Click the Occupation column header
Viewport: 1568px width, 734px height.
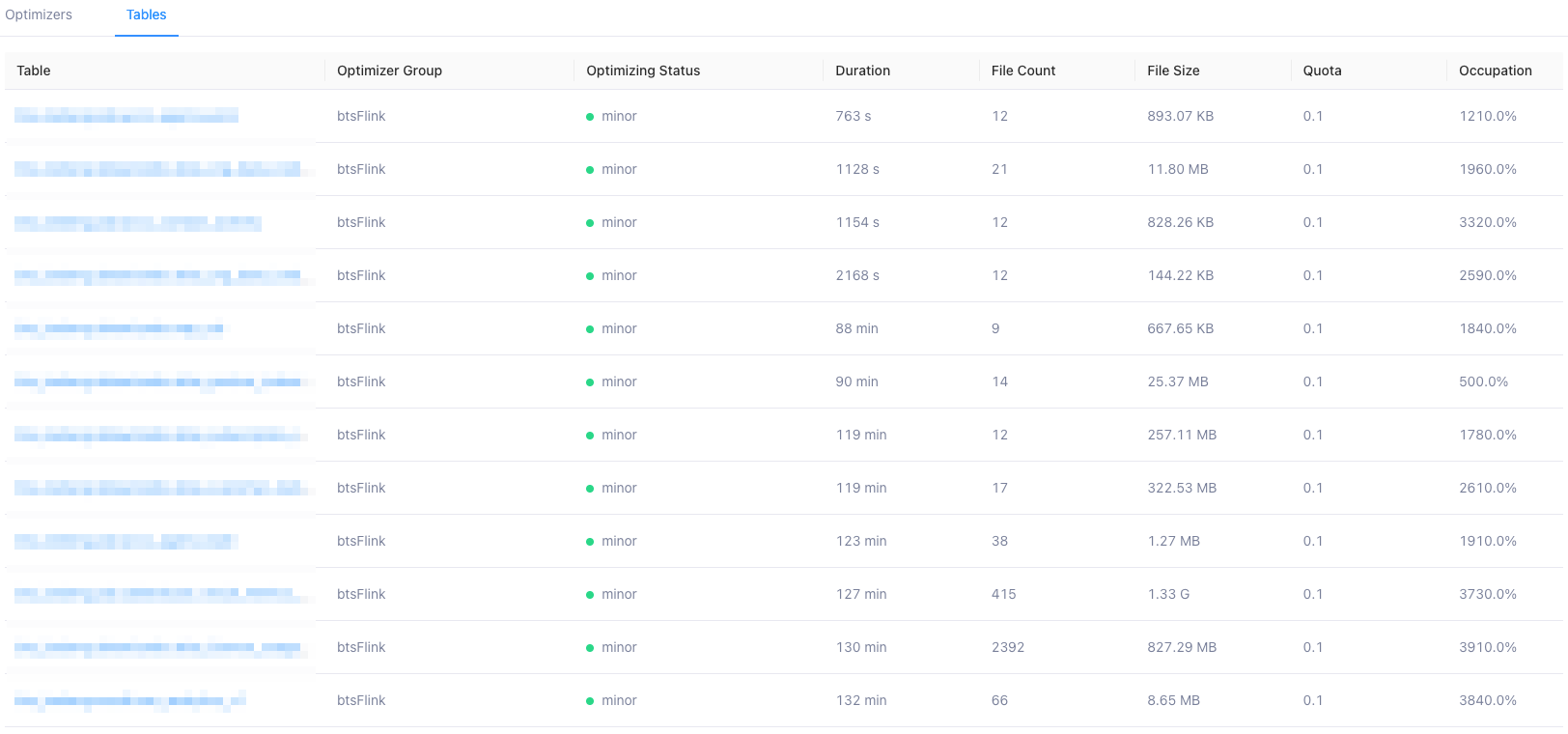click(x=1496, y=71)
